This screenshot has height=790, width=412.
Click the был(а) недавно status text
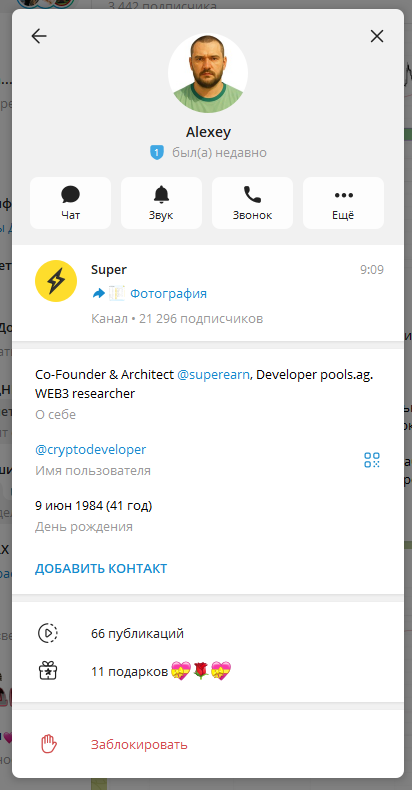pos(220,153)
